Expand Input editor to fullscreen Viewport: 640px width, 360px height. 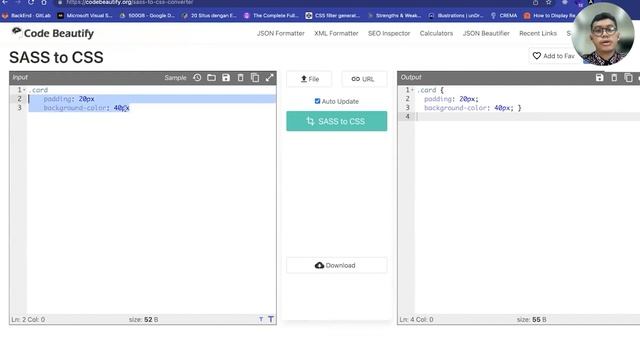269,78
